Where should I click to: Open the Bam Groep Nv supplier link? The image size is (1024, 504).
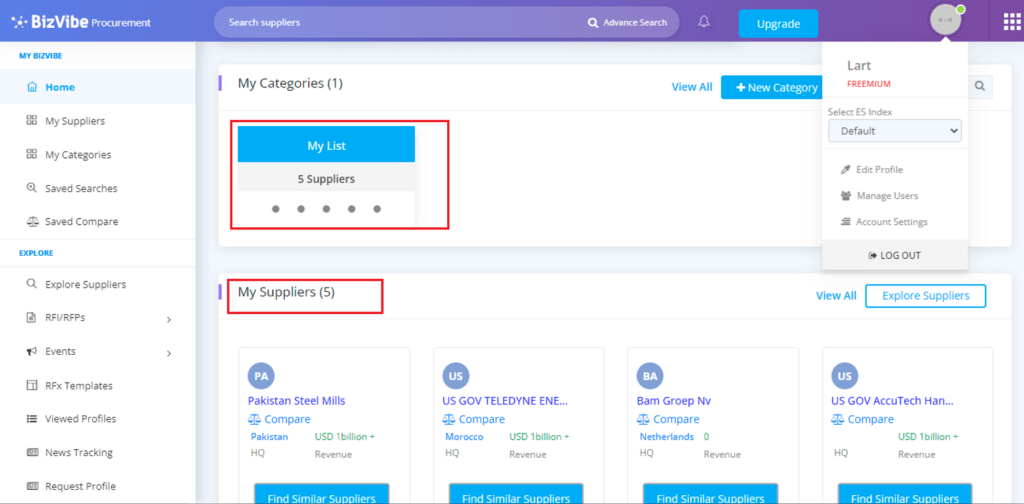click(674, 401)
